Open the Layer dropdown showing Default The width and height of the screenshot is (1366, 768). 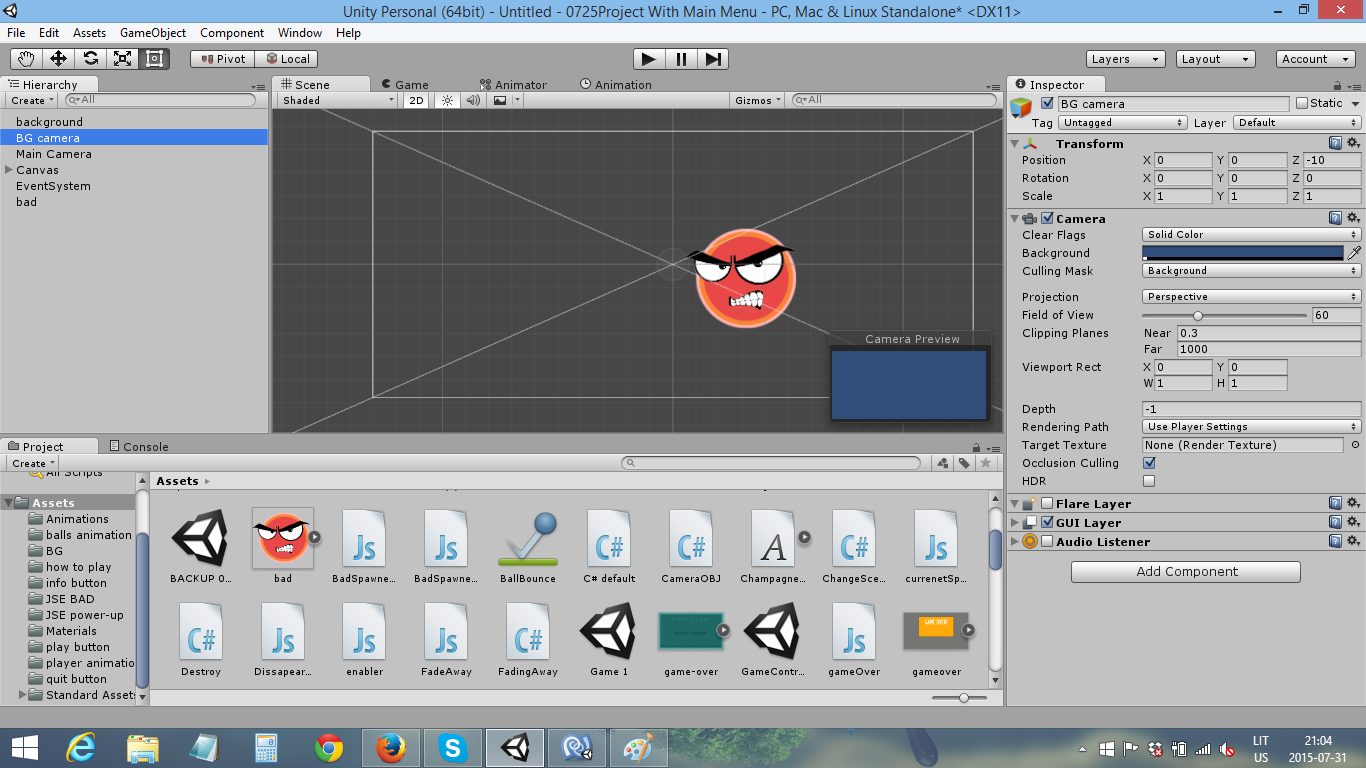pyautogui.click(x=1296, y=122)
